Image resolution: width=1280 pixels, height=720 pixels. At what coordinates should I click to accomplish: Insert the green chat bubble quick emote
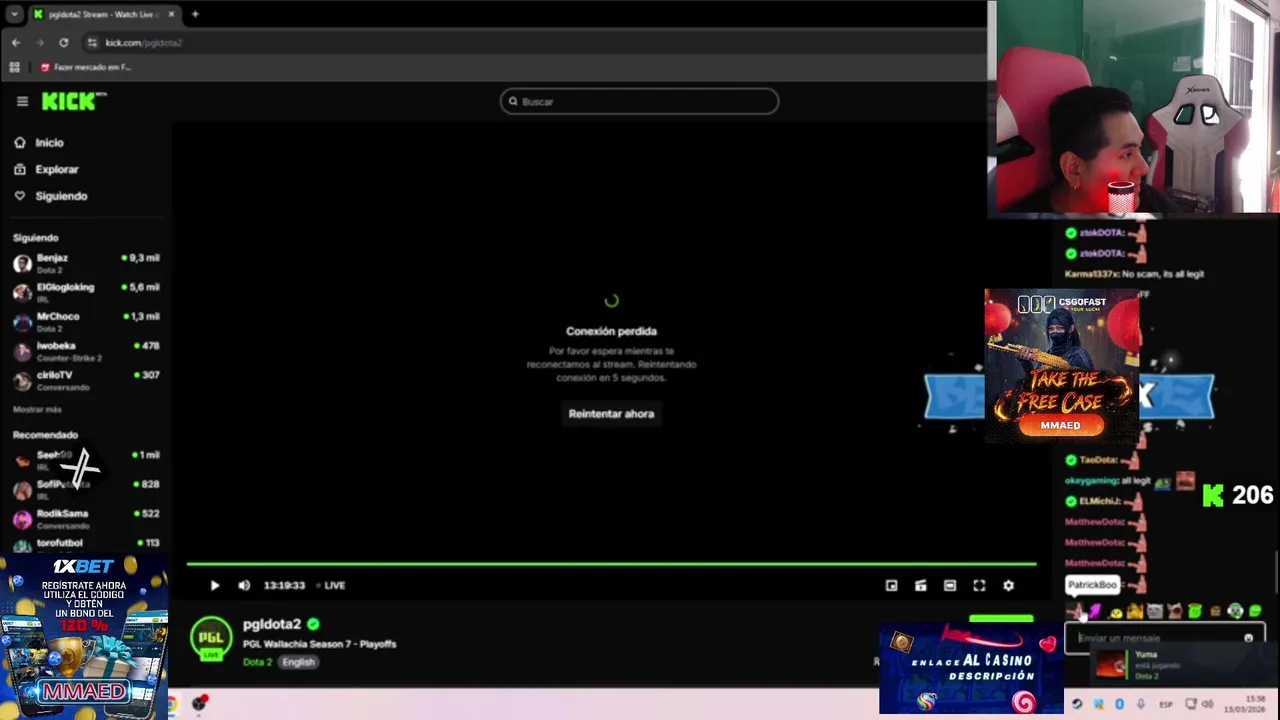tap(1255, 611)
